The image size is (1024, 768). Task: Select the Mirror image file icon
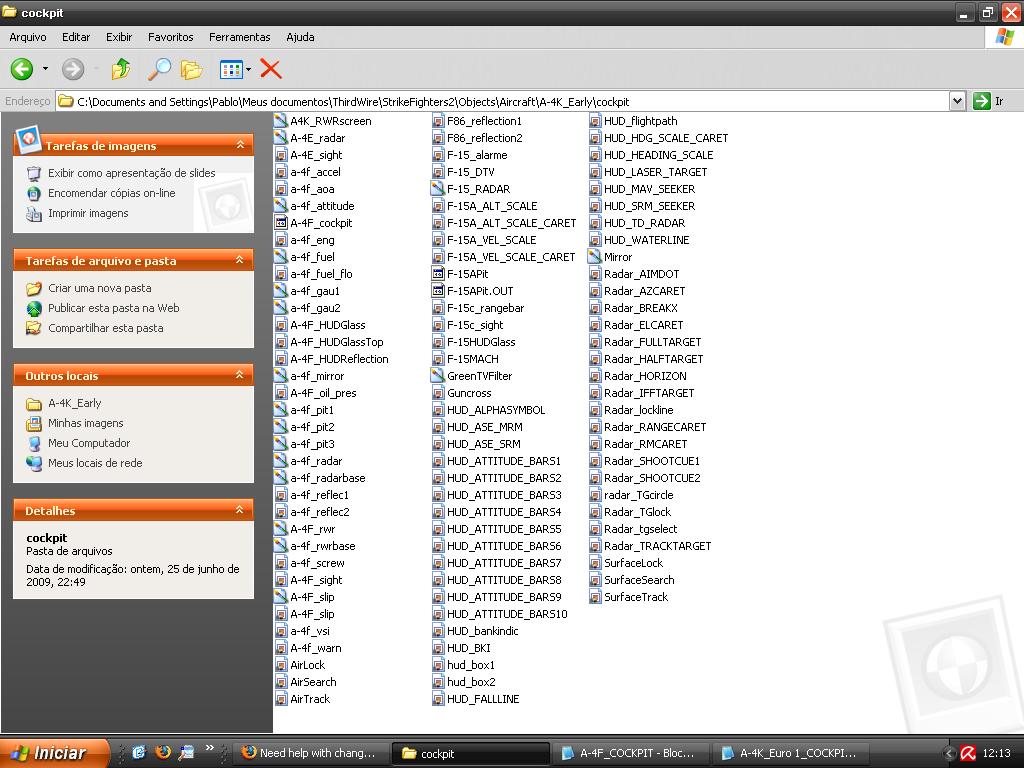594,257
